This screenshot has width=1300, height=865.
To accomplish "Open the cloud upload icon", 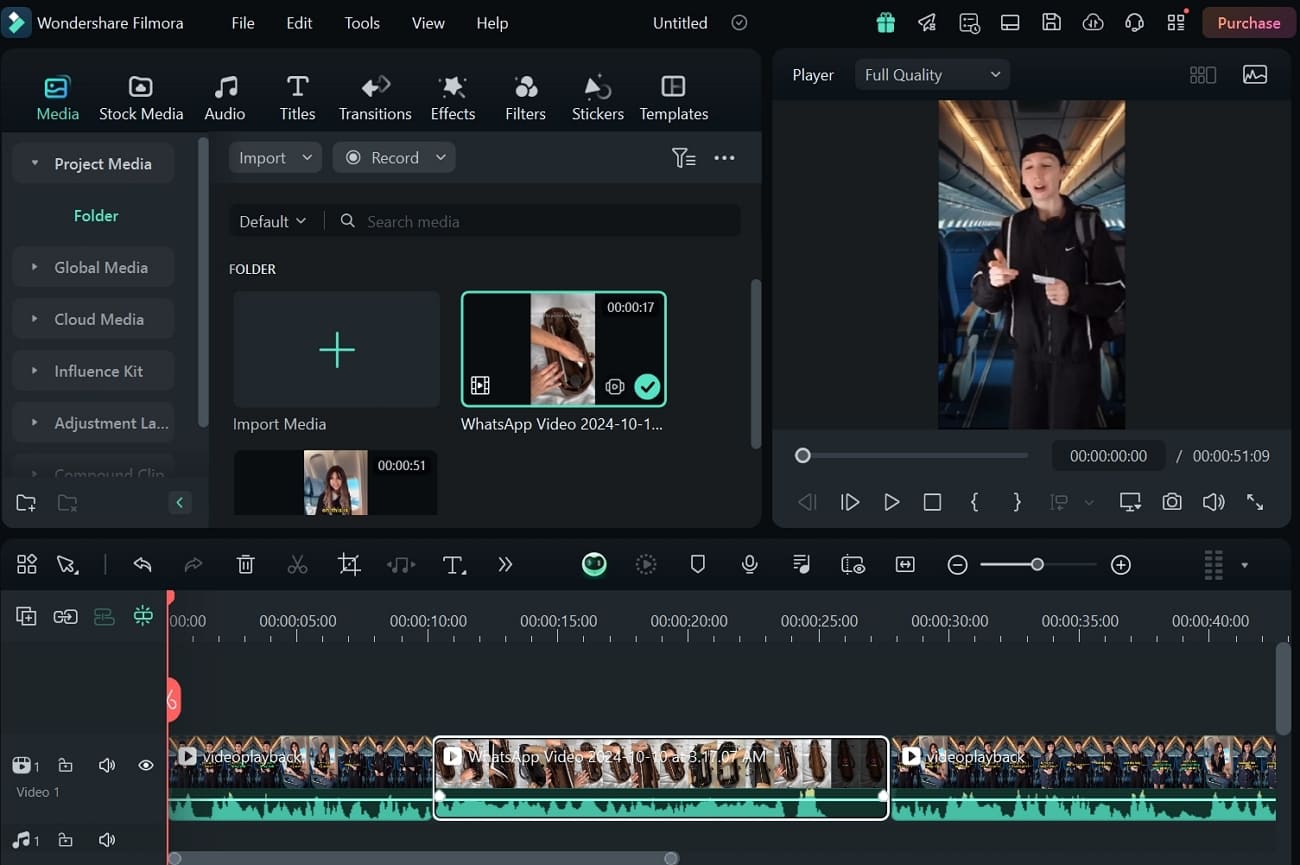I will [x=1093, y=22].
